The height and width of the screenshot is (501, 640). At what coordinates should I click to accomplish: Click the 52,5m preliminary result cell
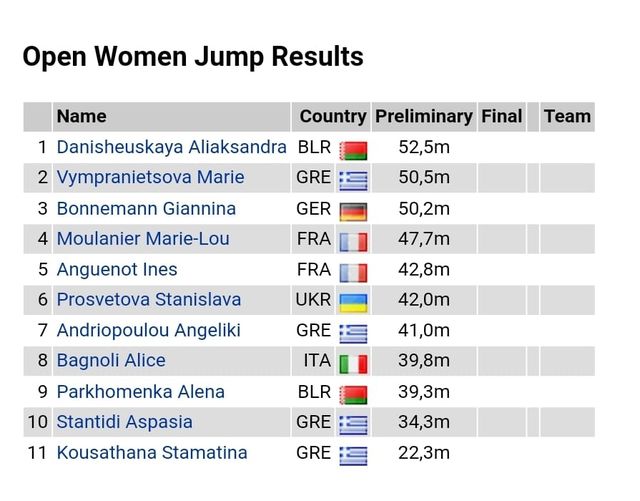(x=423, y=147)
